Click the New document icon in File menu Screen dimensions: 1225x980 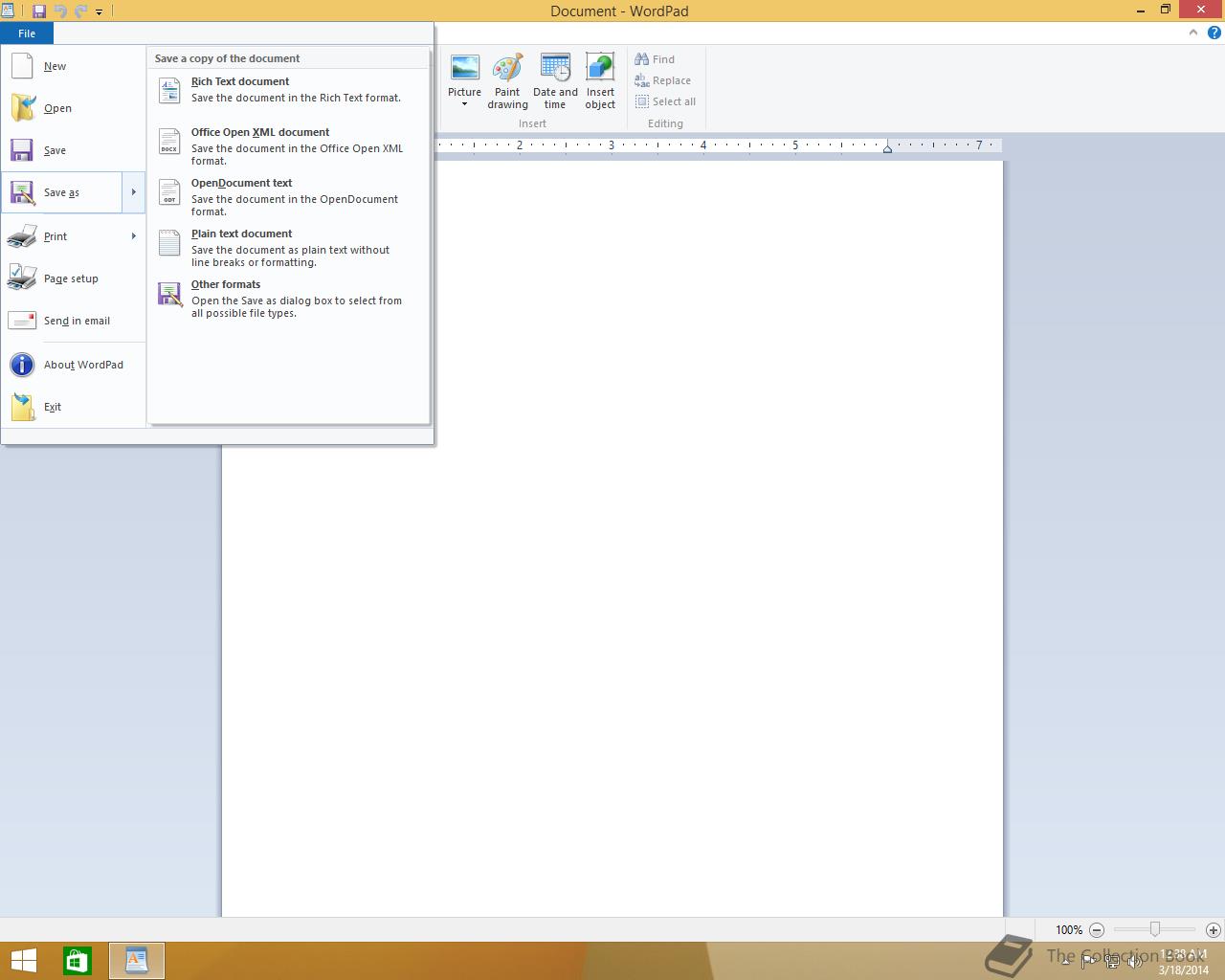(22, 66)
